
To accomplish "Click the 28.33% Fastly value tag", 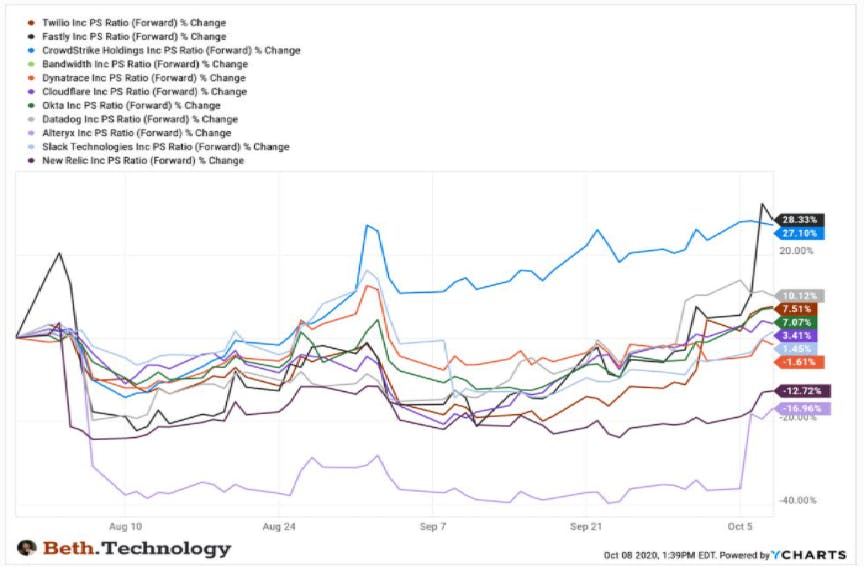I will coord(800,220).
